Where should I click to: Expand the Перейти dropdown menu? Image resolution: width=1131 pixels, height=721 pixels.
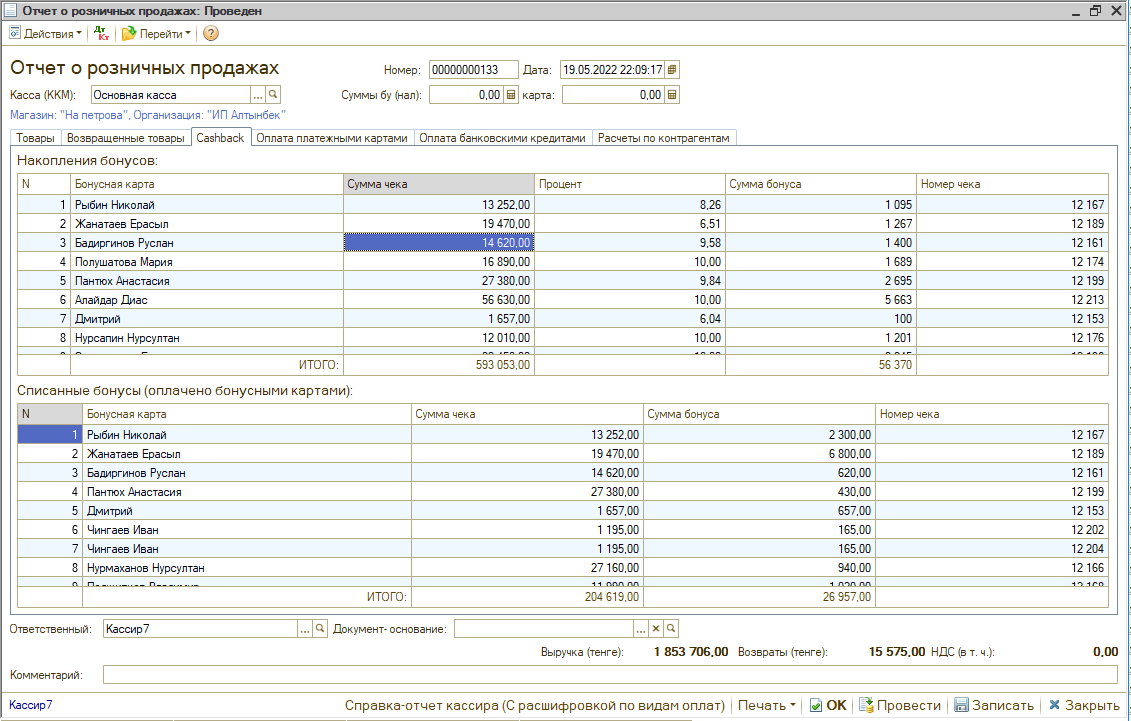pos(157,33)
